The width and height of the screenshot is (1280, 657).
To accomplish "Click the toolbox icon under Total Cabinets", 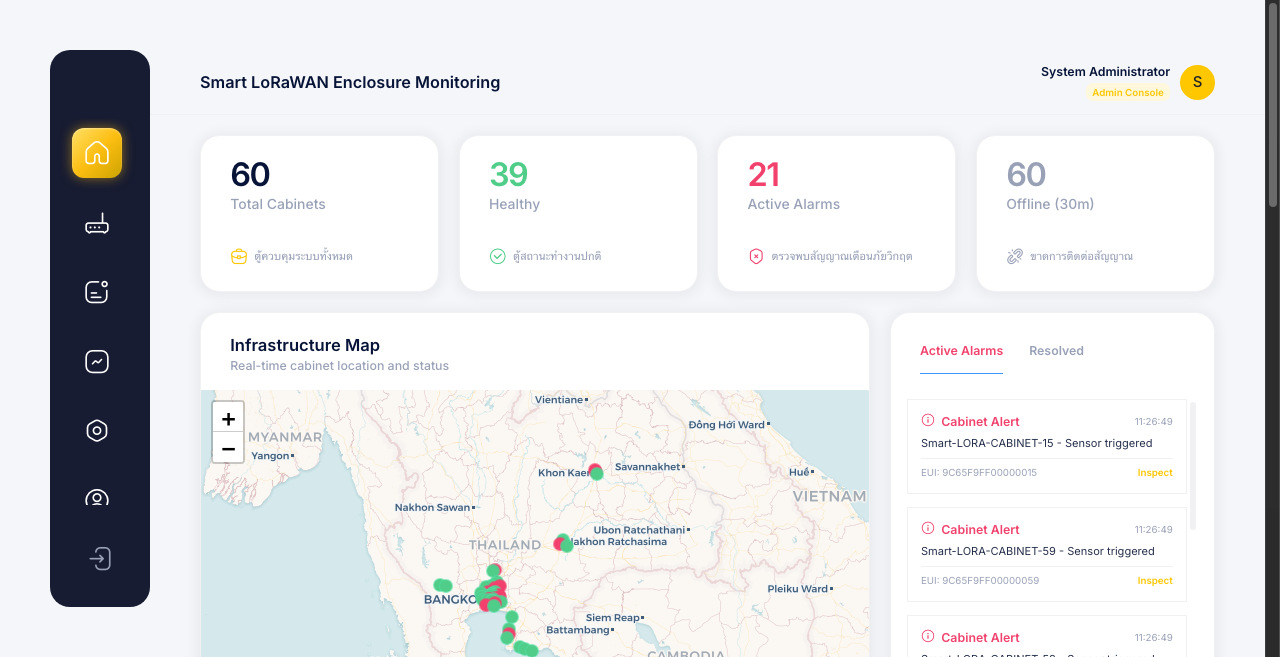I will pyautogui.click(x=238, y=256).
